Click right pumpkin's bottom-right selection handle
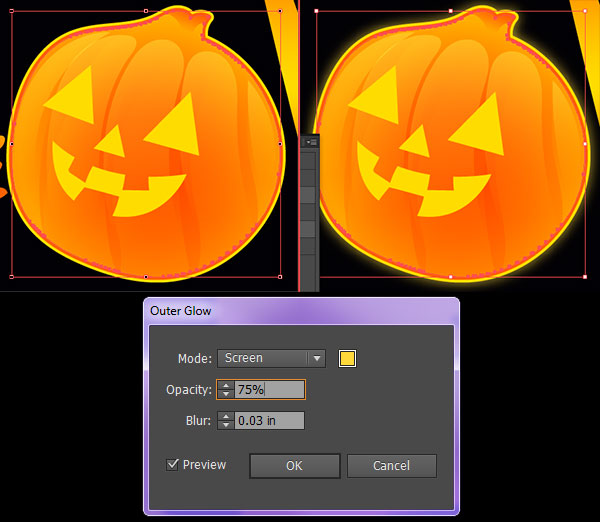 (584, 276)
